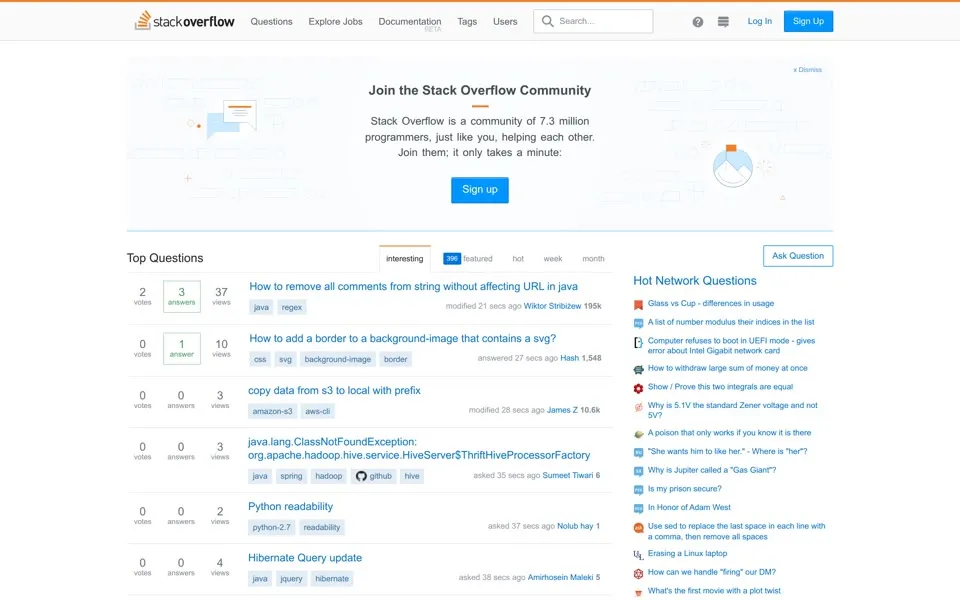
Task: Open copy data from s3 question
Action: point(334,391)
